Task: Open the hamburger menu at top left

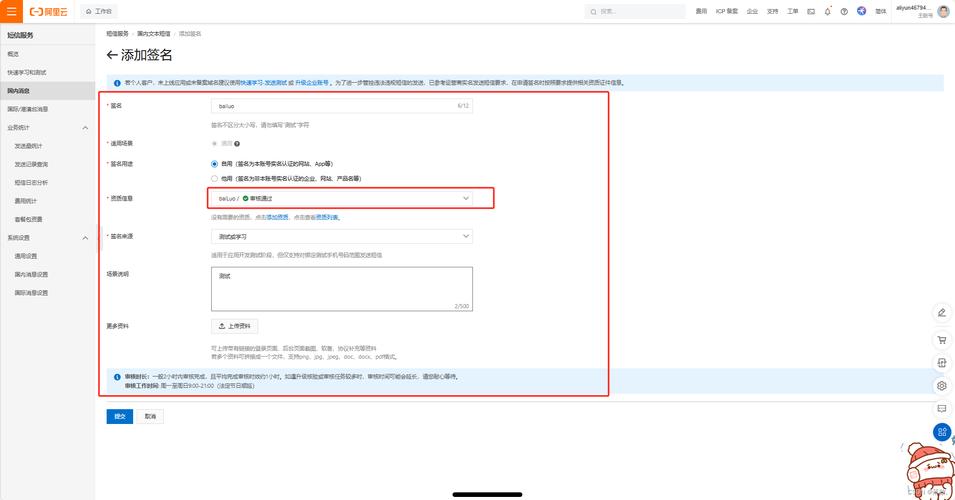Action: 11,11
